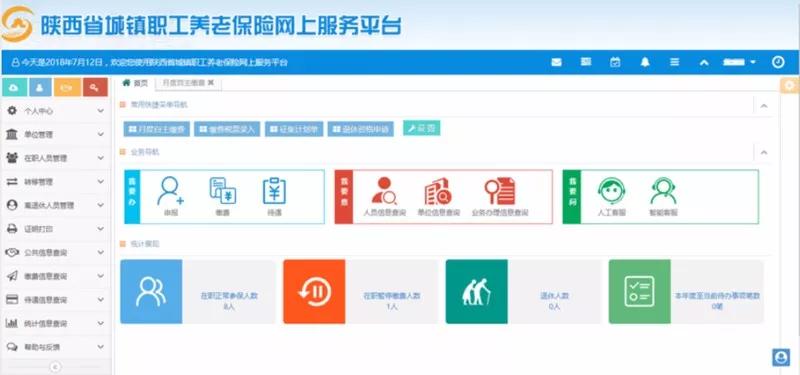Open the orange gear settings tab at the right edge

pyautogui.click(x=790, y=86)
